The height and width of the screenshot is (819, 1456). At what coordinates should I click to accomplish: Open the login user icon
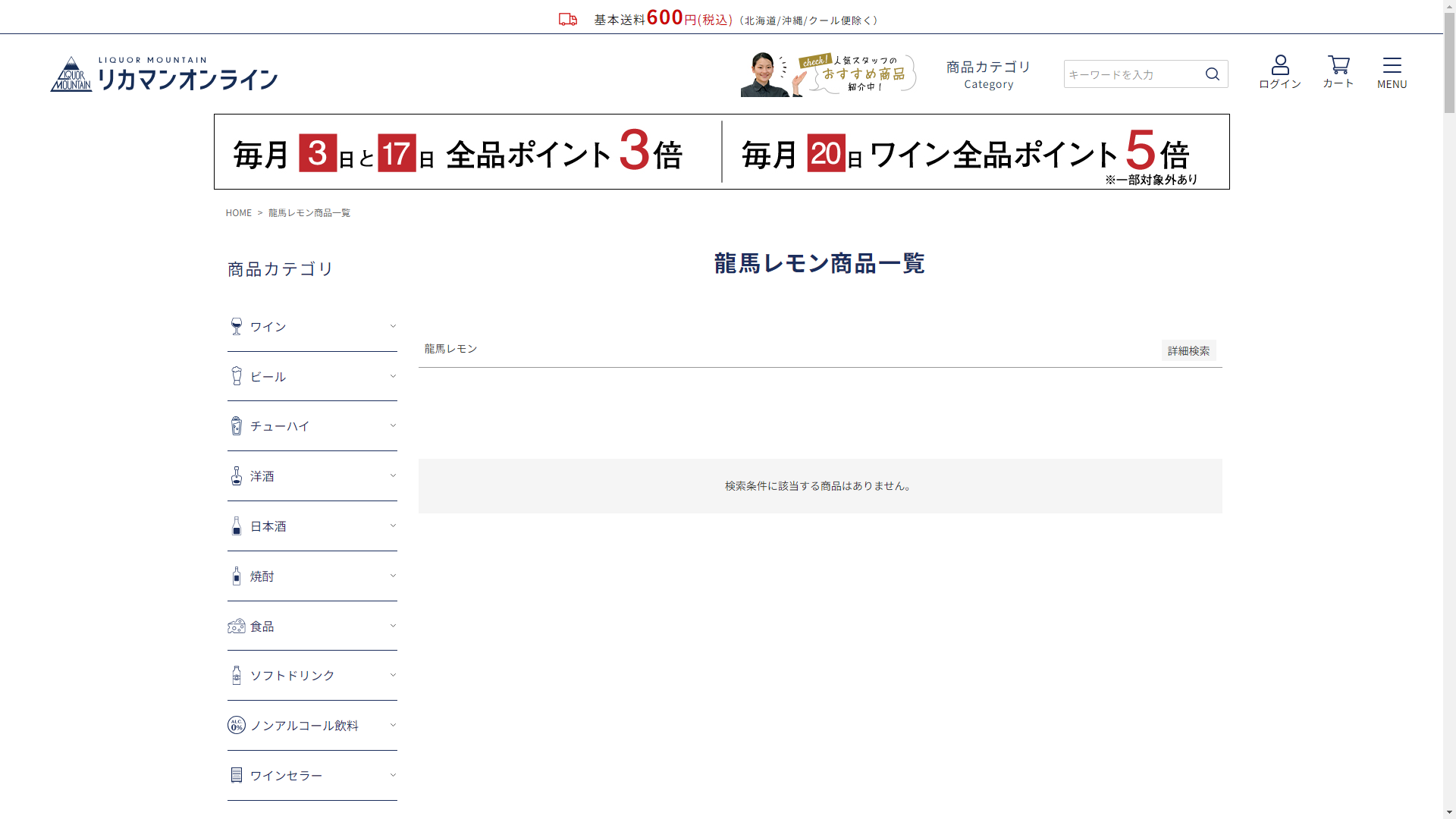click(x=1280, y=65)
